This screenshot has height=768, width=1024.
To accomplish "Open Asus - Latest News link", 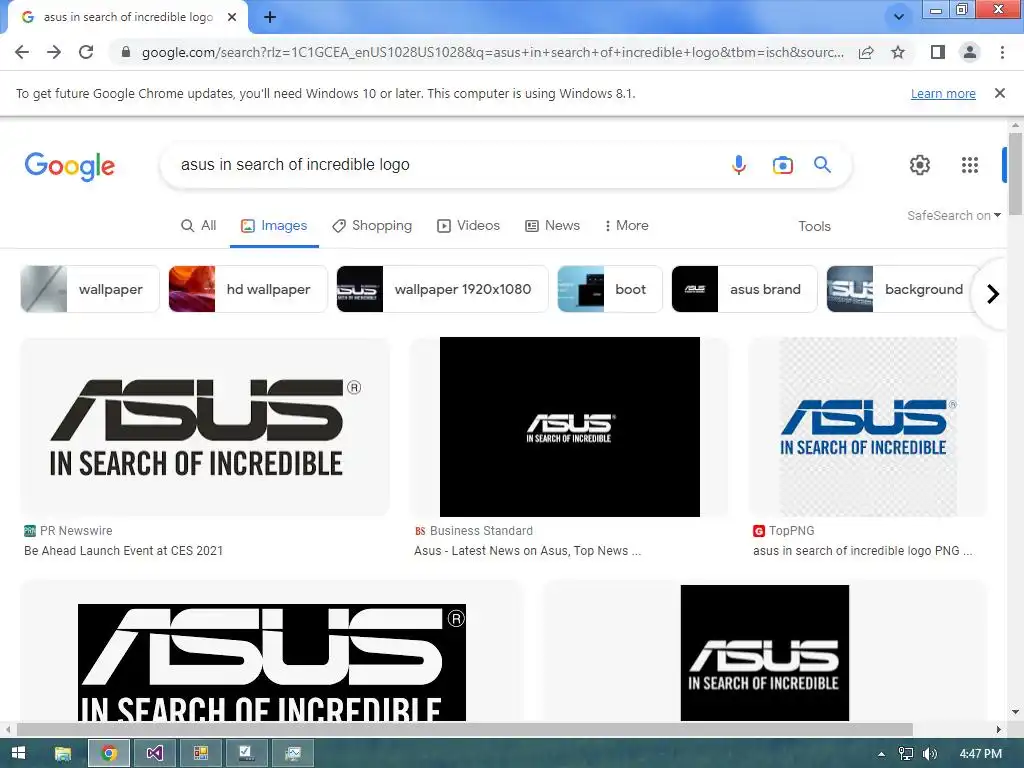I will point(528,551).
